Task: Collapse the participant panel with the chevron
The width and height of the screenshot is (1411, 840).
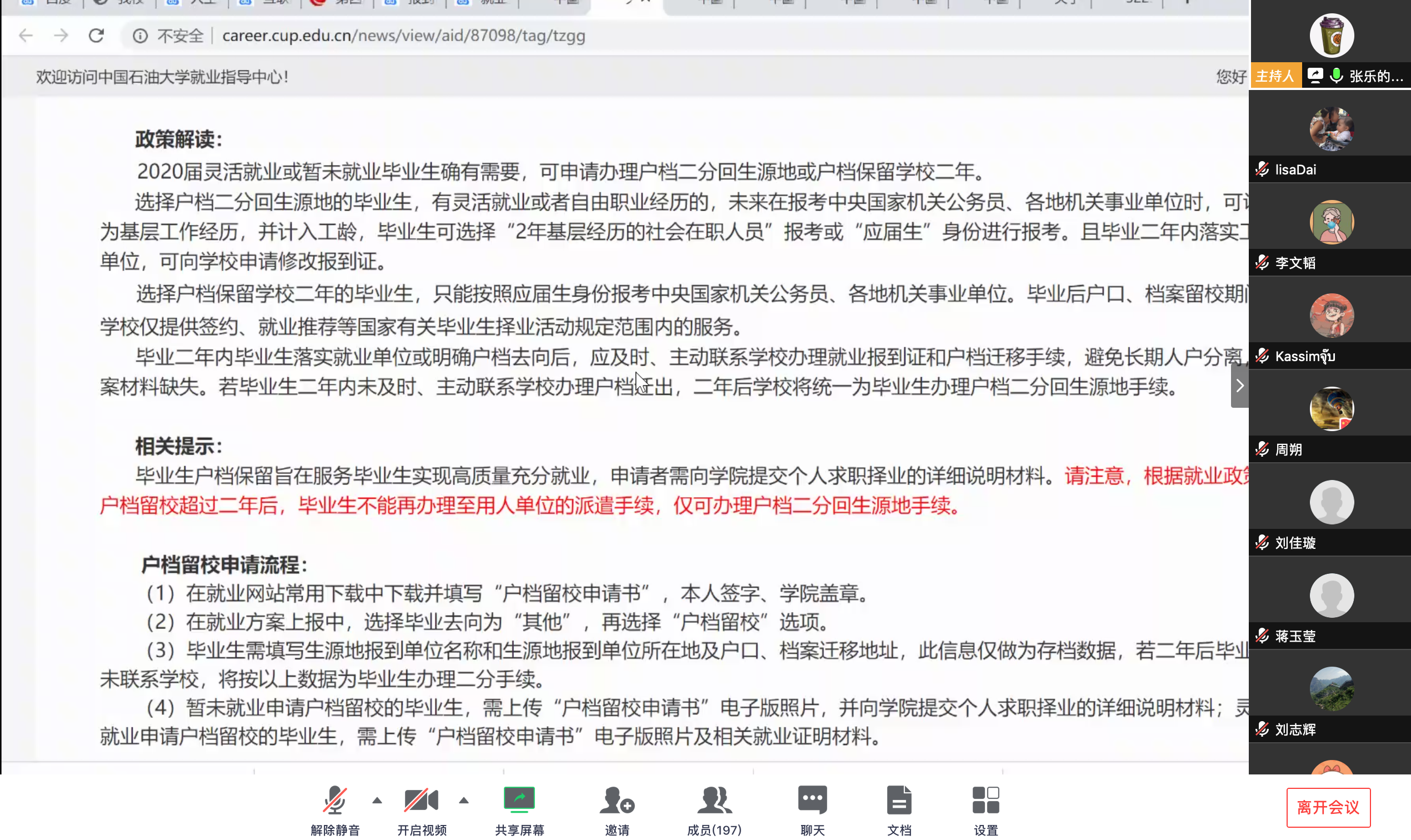Action: [x=1239, y=385]
